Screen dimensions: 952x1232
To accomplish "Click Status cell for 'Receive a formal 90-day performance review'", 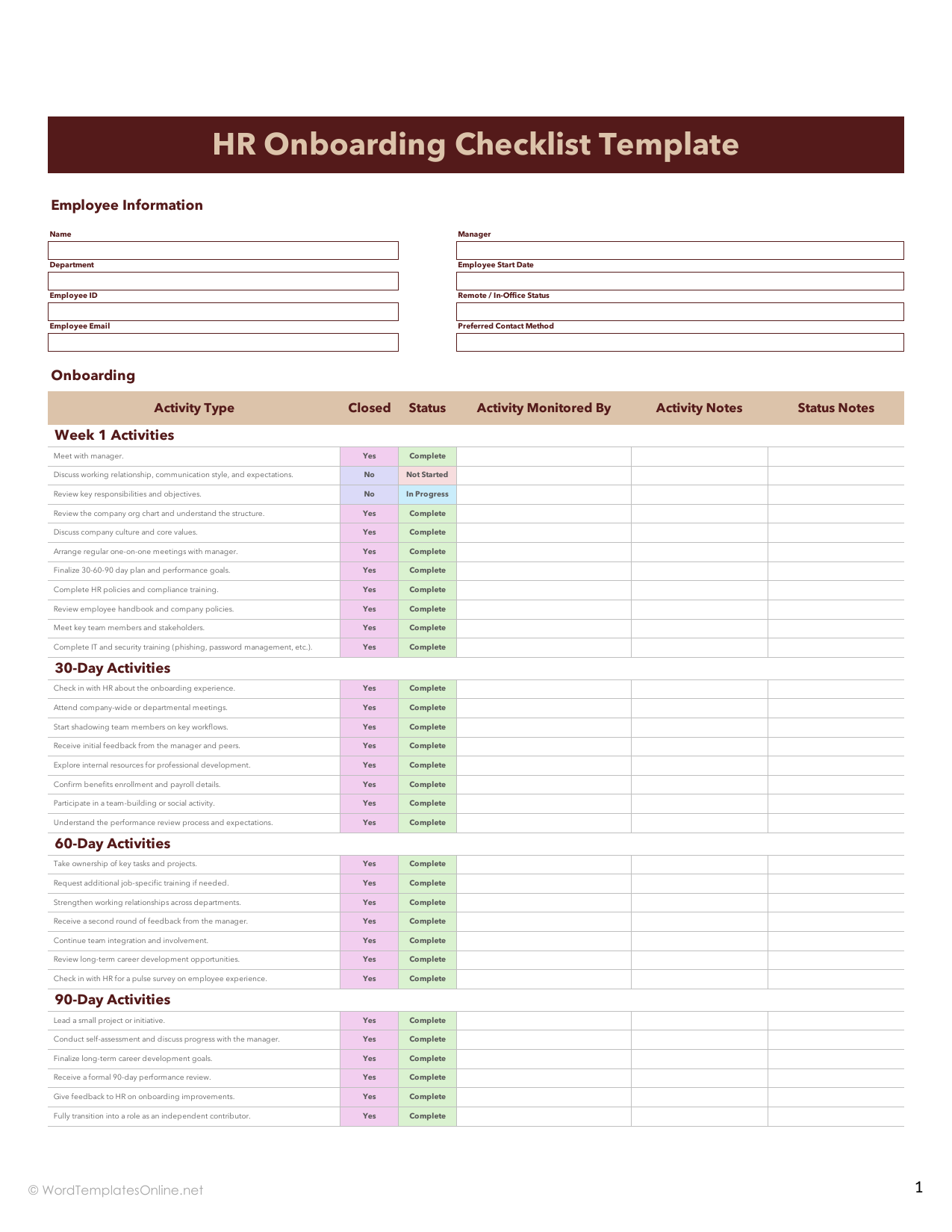I will point(427,1077).
